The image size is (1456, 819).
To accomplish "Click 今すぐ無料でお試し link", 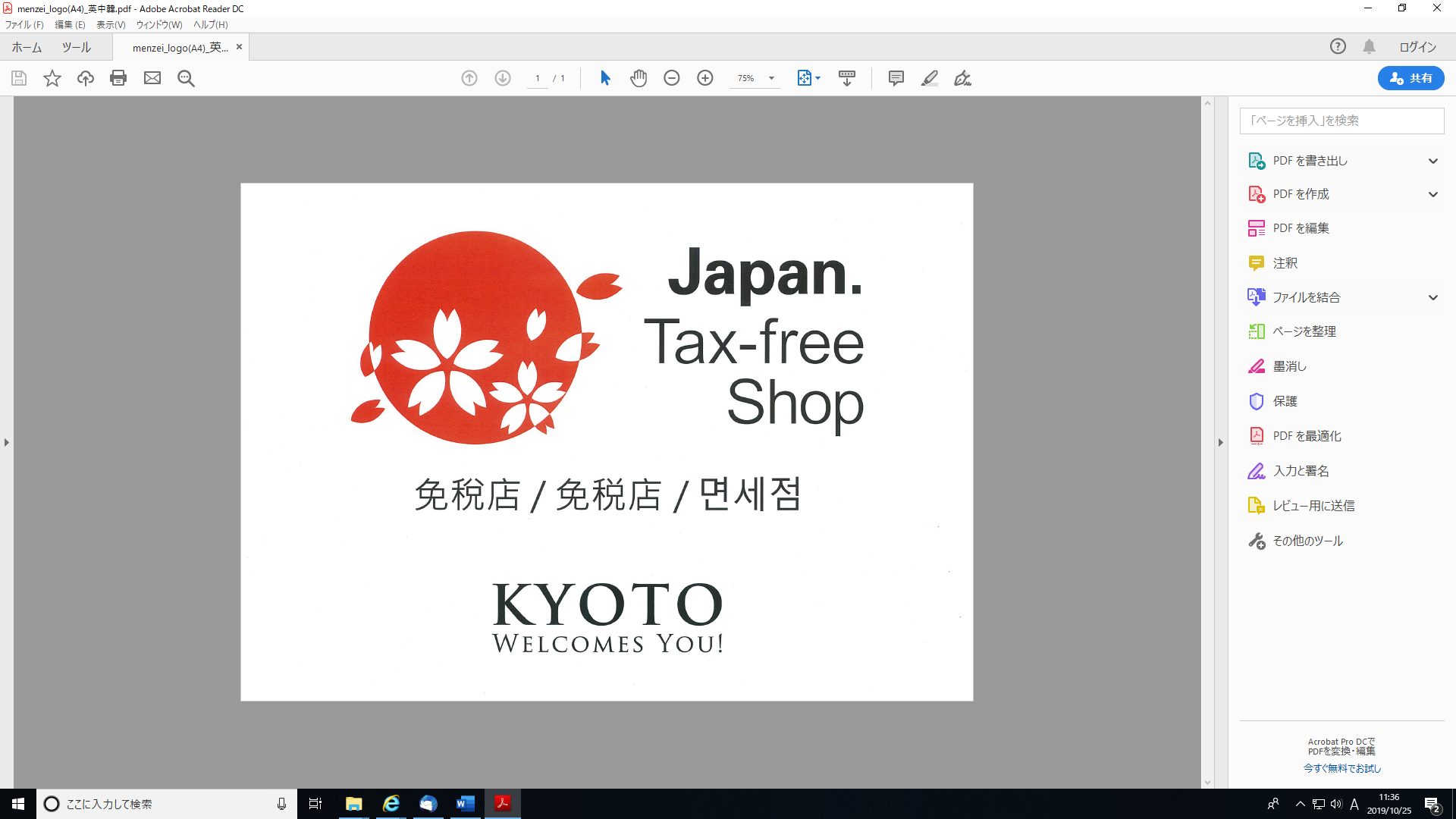I will click(x=1341, y=768).
